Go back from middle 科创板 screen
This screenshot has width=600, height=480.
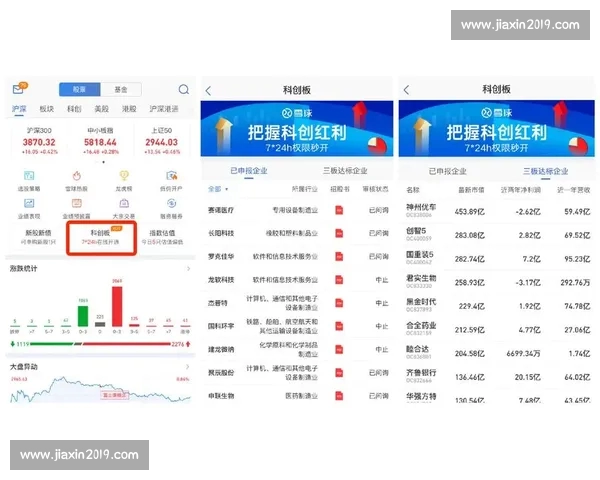(208, 91)
